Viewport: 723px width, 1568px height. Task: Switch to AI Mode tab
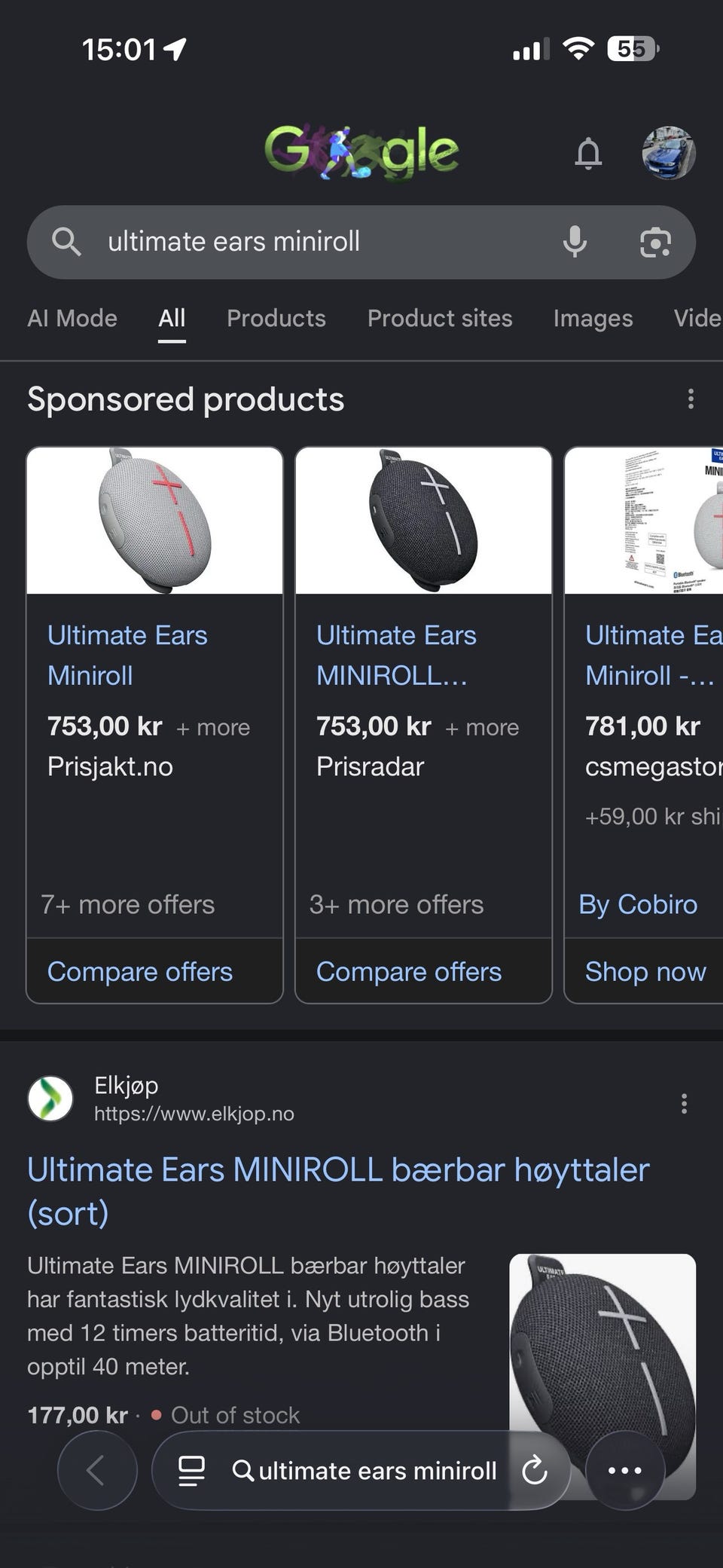[x=72, y=318]
